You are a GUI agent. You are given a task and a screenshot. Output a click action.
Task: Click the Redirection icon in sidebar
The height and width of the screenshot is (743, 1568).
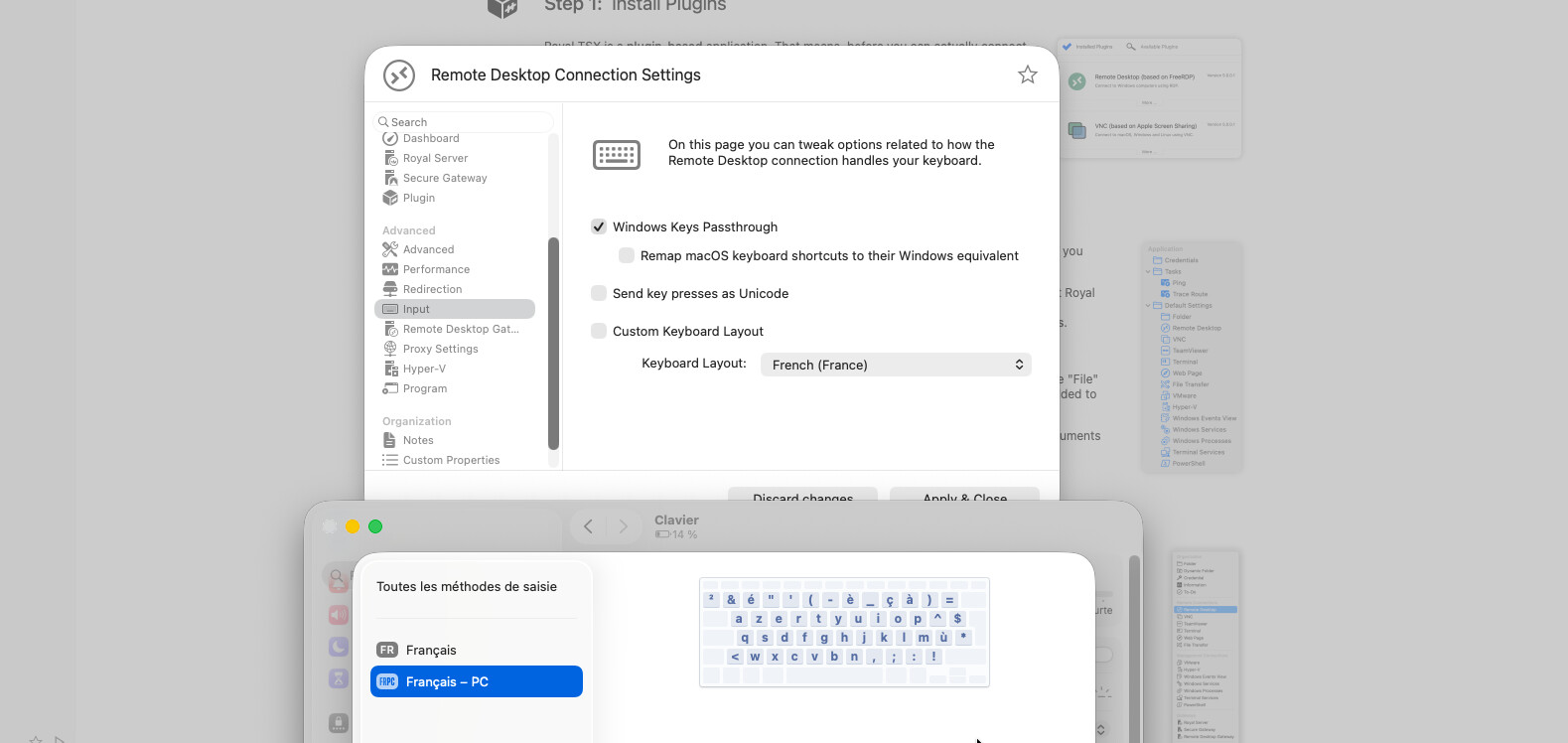tap(390, 289)
